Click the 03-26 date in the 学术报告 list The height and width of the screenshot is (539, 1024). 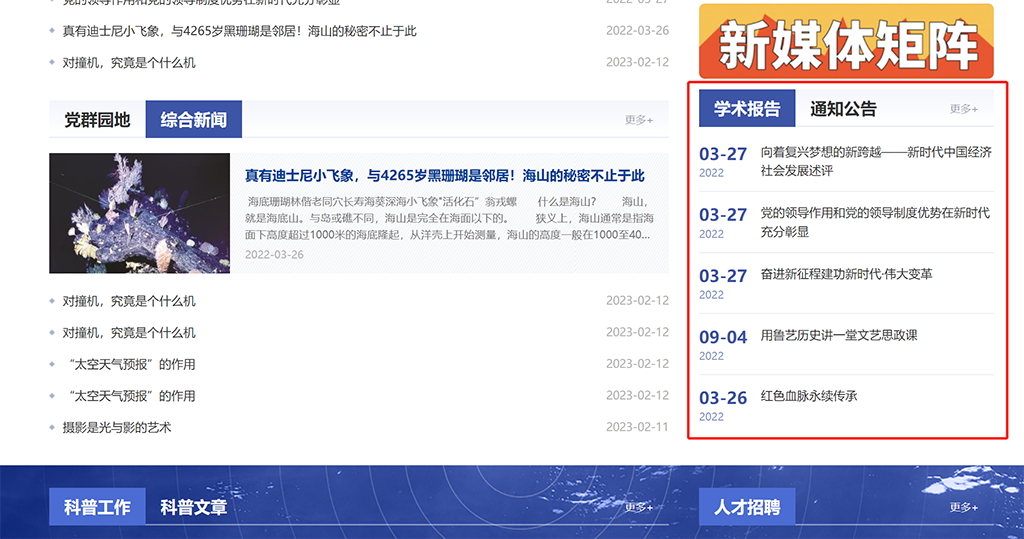pos(723,398)
